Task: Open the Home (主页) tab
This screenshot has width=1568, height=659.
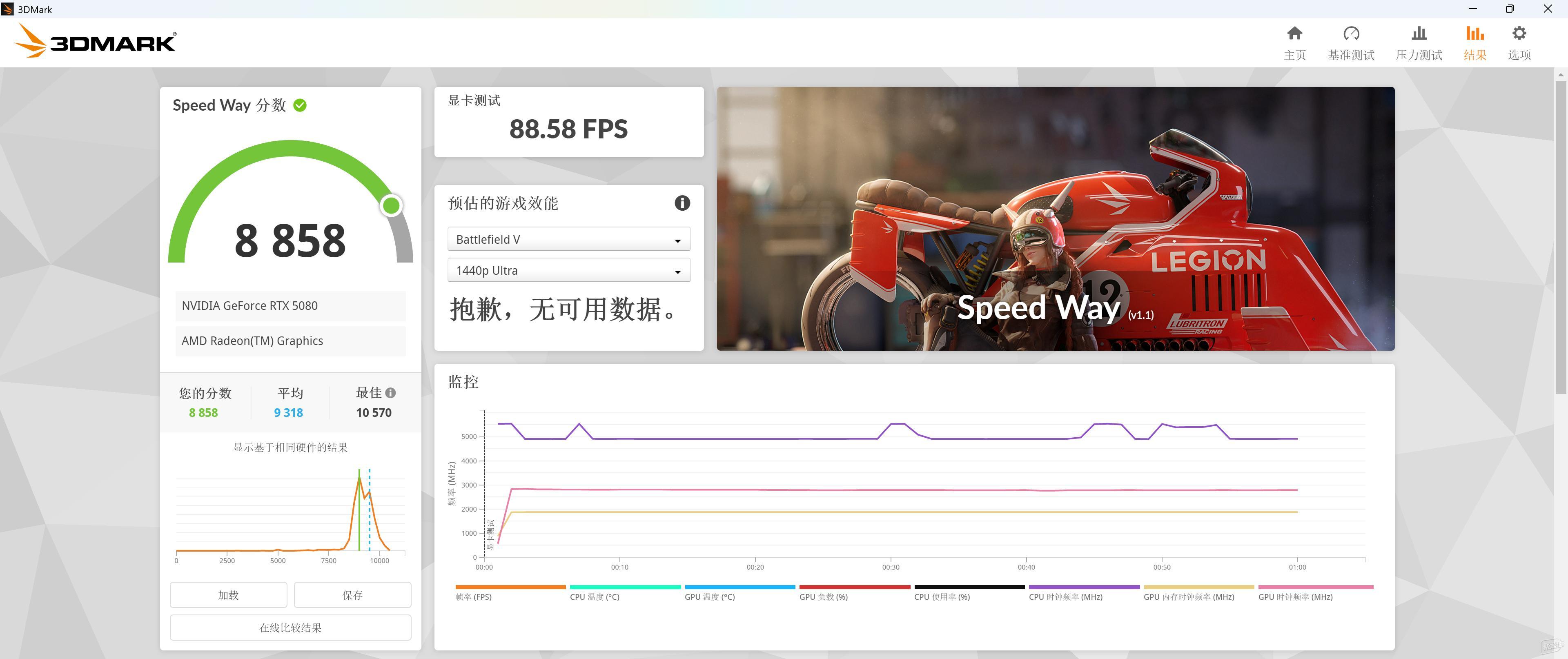Action: [x=1295, y=43]
